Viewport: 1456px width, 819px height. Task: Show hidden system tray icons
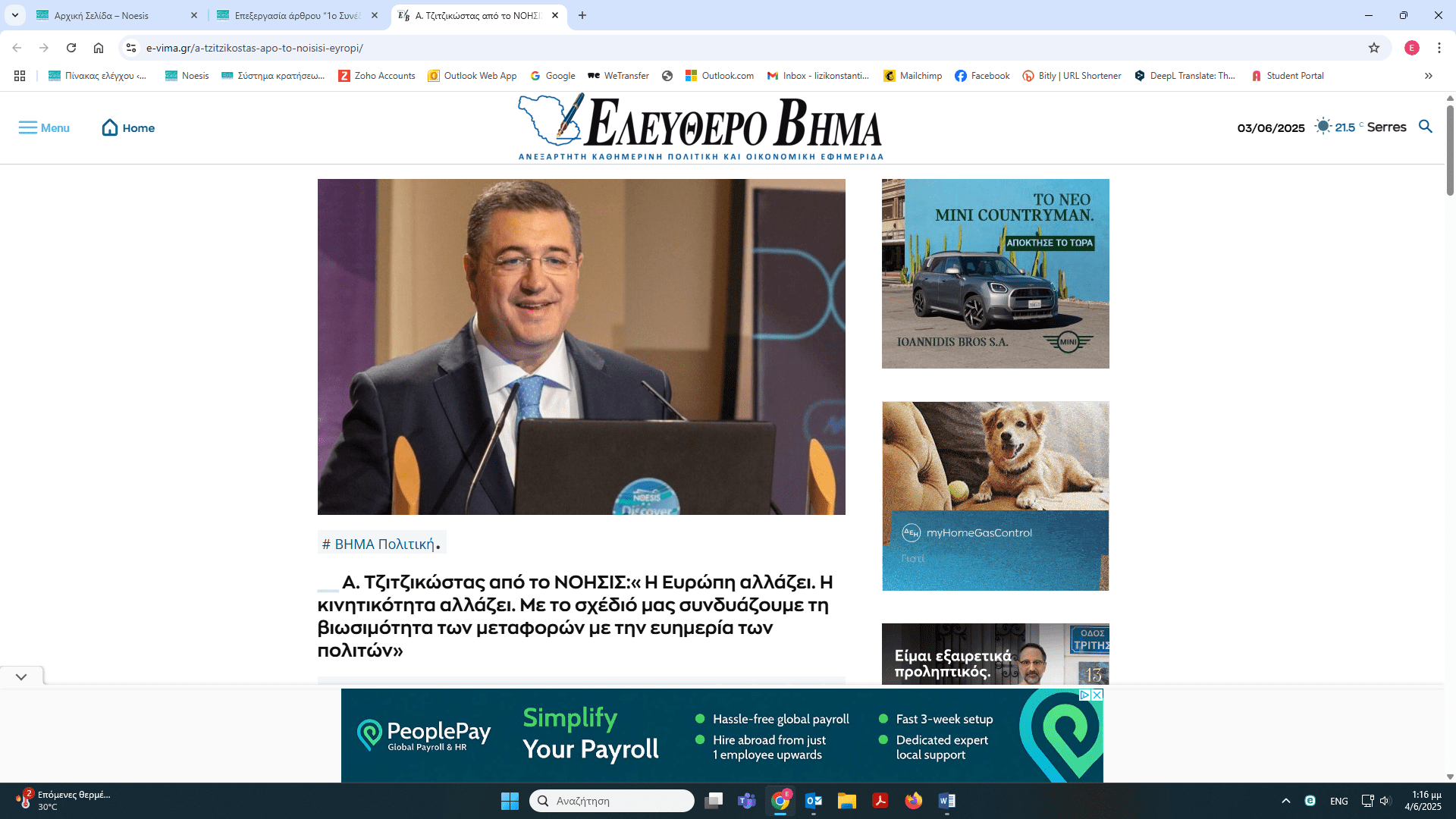(x=1286, y=801)
